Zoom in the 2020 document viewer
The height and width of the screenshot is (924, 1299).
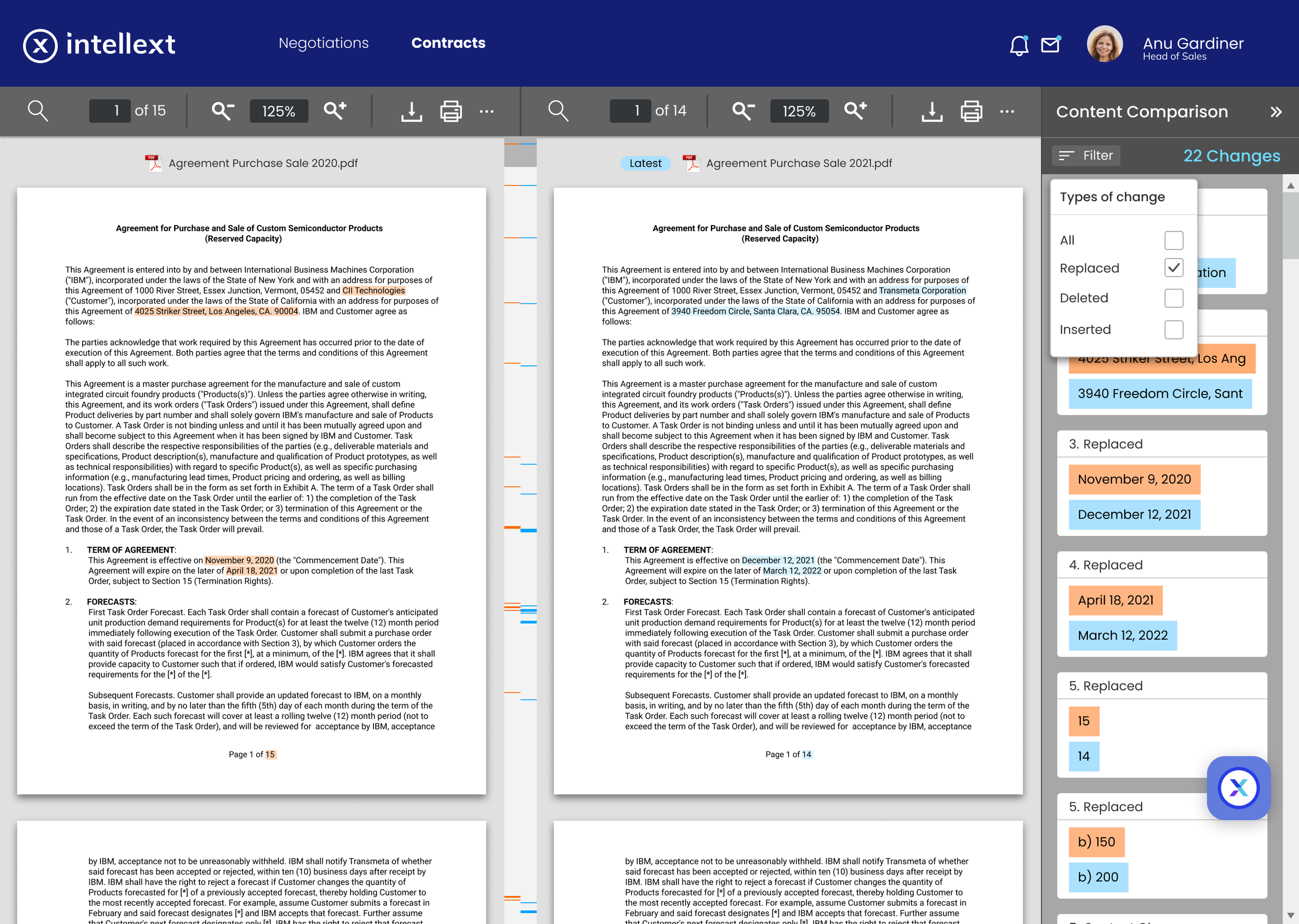pos(335,110)
